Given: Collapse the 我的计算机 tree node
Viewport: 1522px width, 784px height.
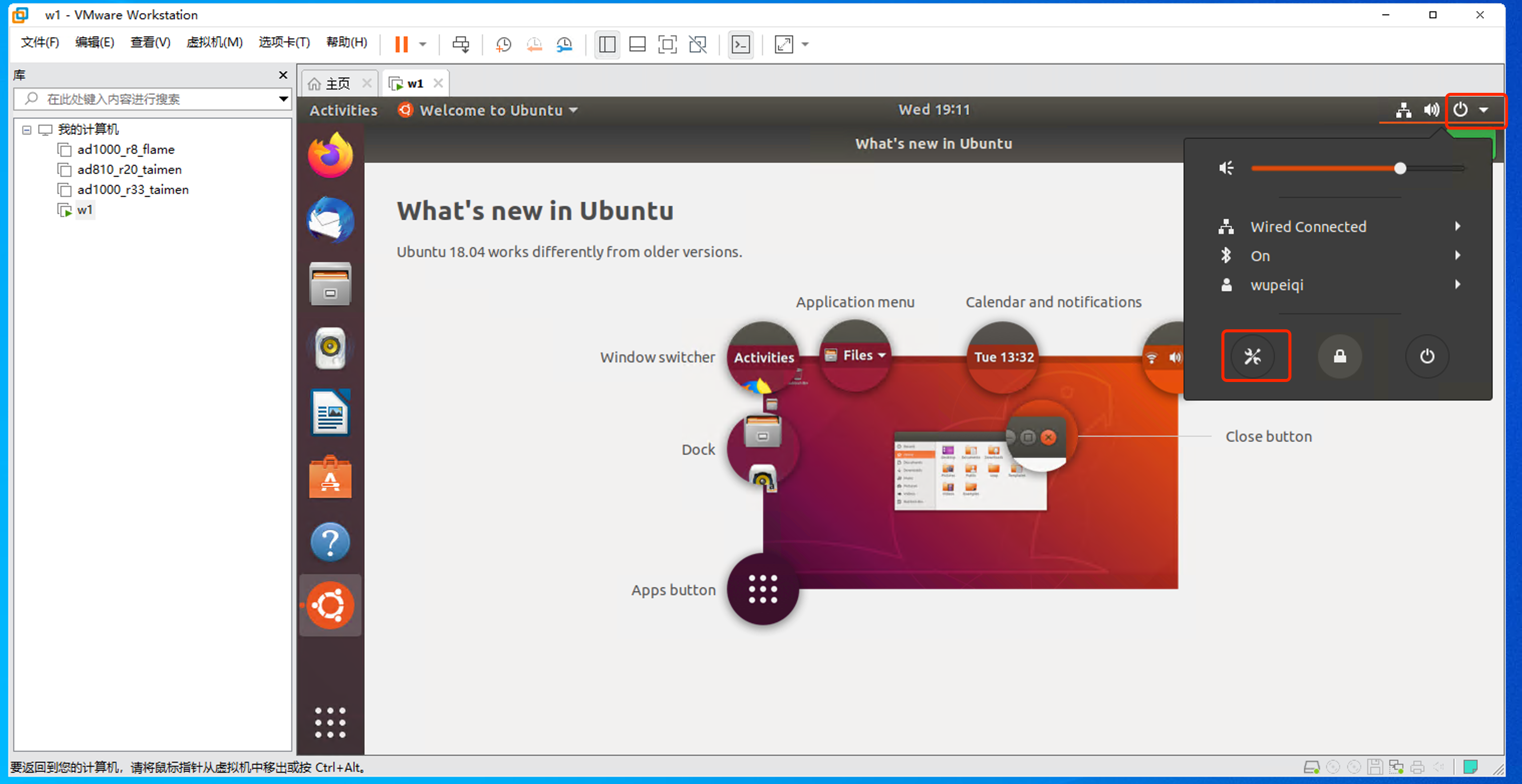Looking at the screenshot, I should [x=27, y=129].
